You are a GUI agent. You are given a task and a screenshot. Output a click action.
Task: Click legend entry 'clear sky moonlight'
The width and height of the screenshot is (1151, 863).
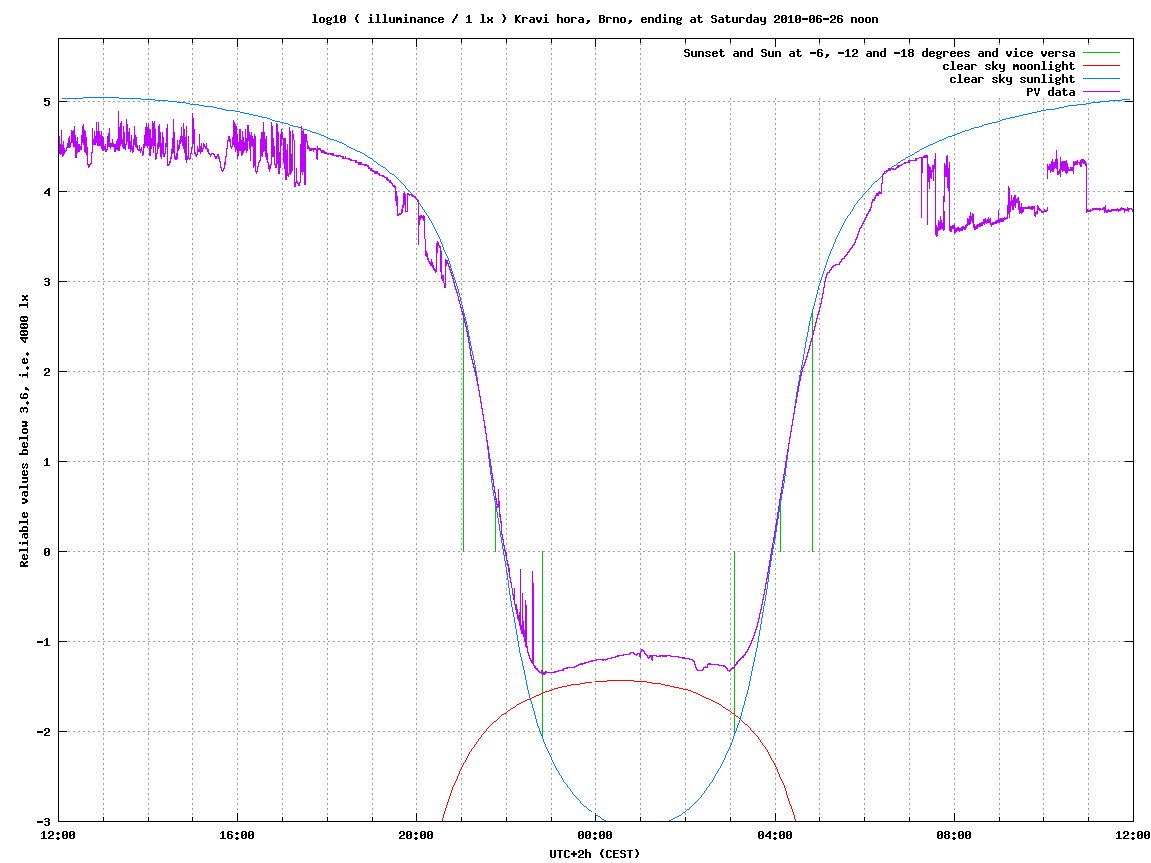pyautogui.click(x=1009, y=66)
